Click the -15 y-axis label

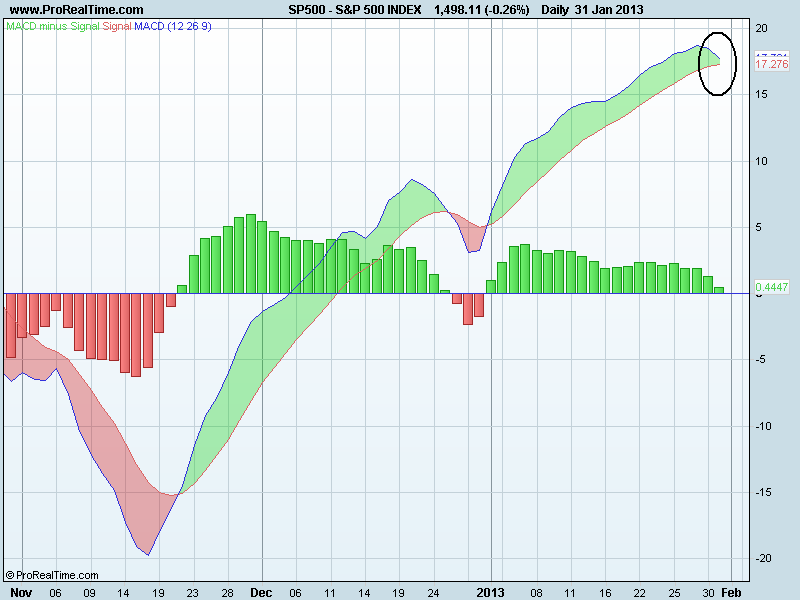[763, 492]
